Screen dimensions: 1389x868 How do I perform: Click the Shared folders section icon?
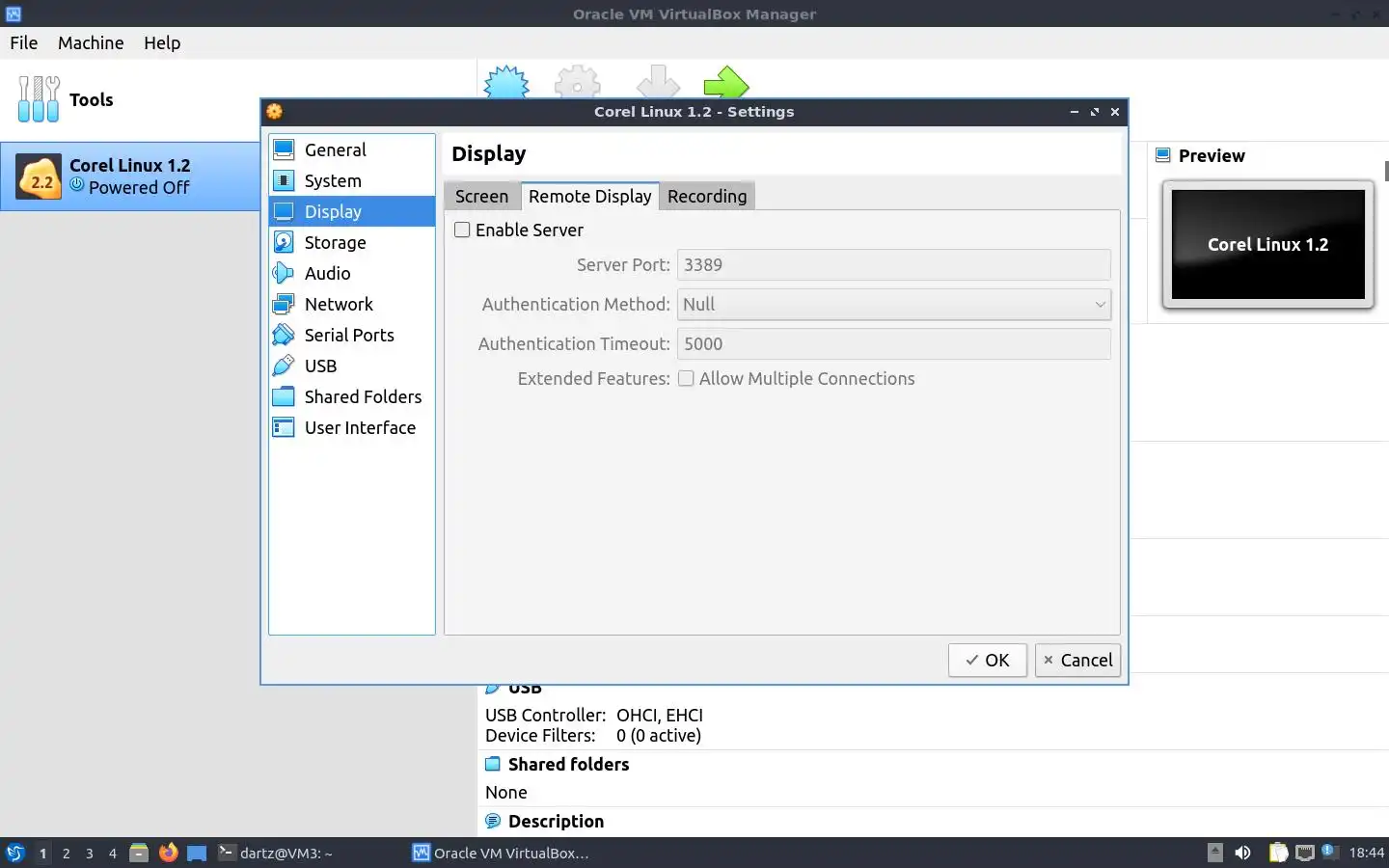pyautogui.click(x=493, y=764)
